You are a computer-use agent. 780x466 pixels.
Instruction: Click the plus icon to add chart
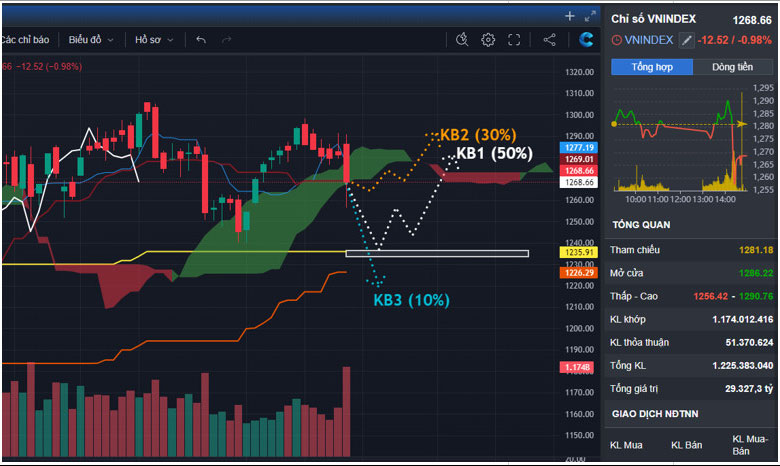pos(569,16)
